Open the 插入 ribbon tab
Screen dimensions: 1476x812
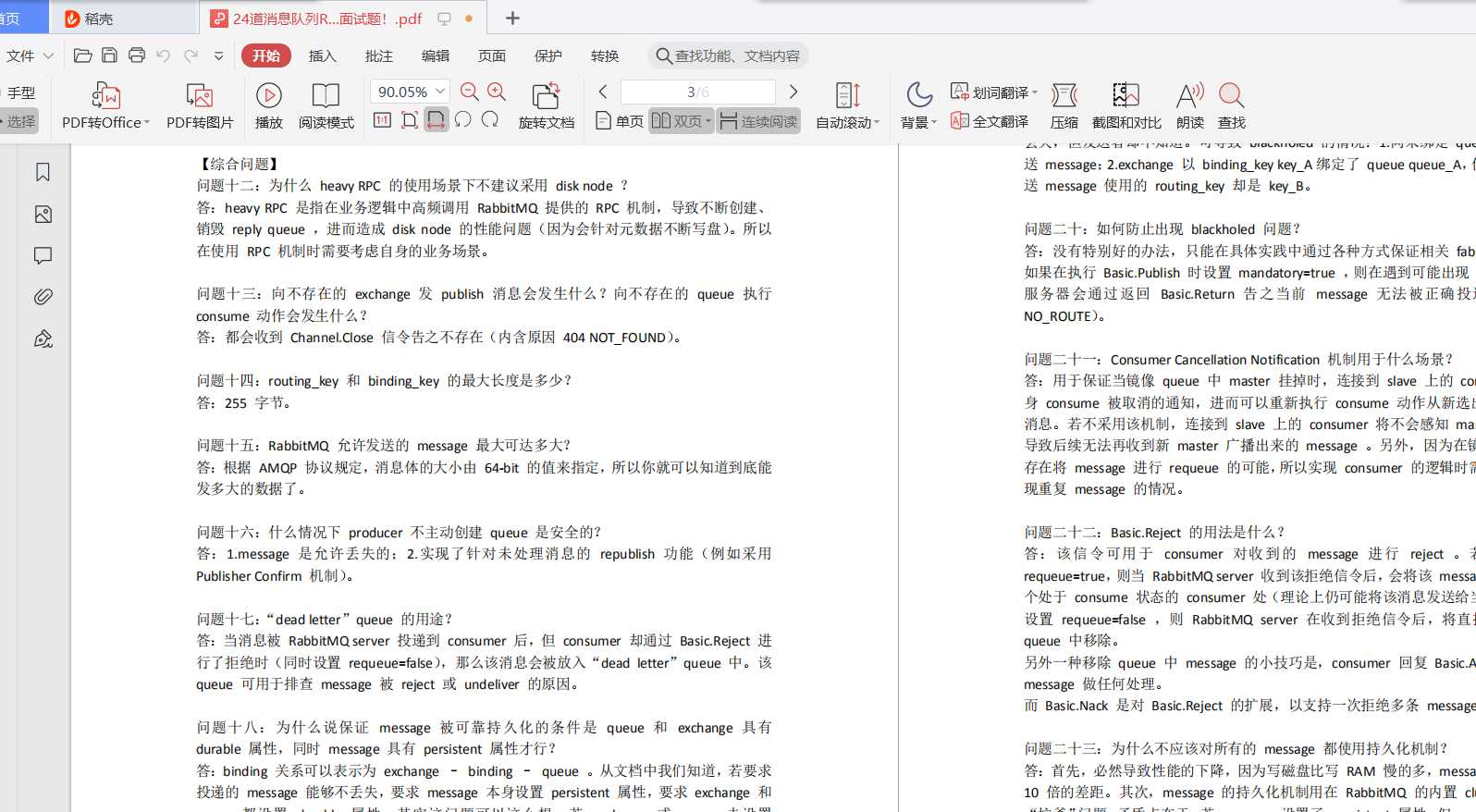click(322, 55)
